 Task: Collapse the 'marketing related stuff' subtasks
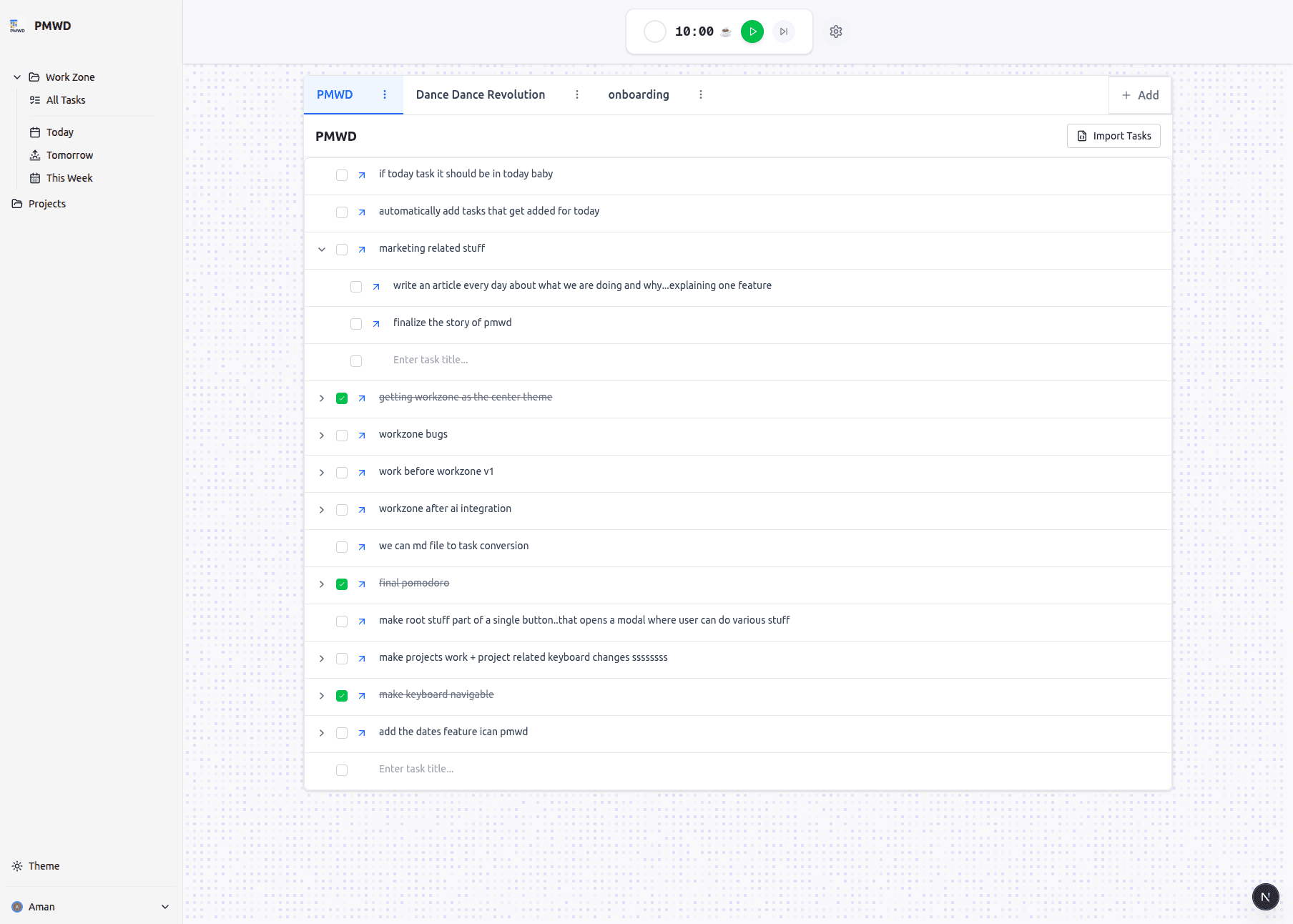click(x=322, y=250)
